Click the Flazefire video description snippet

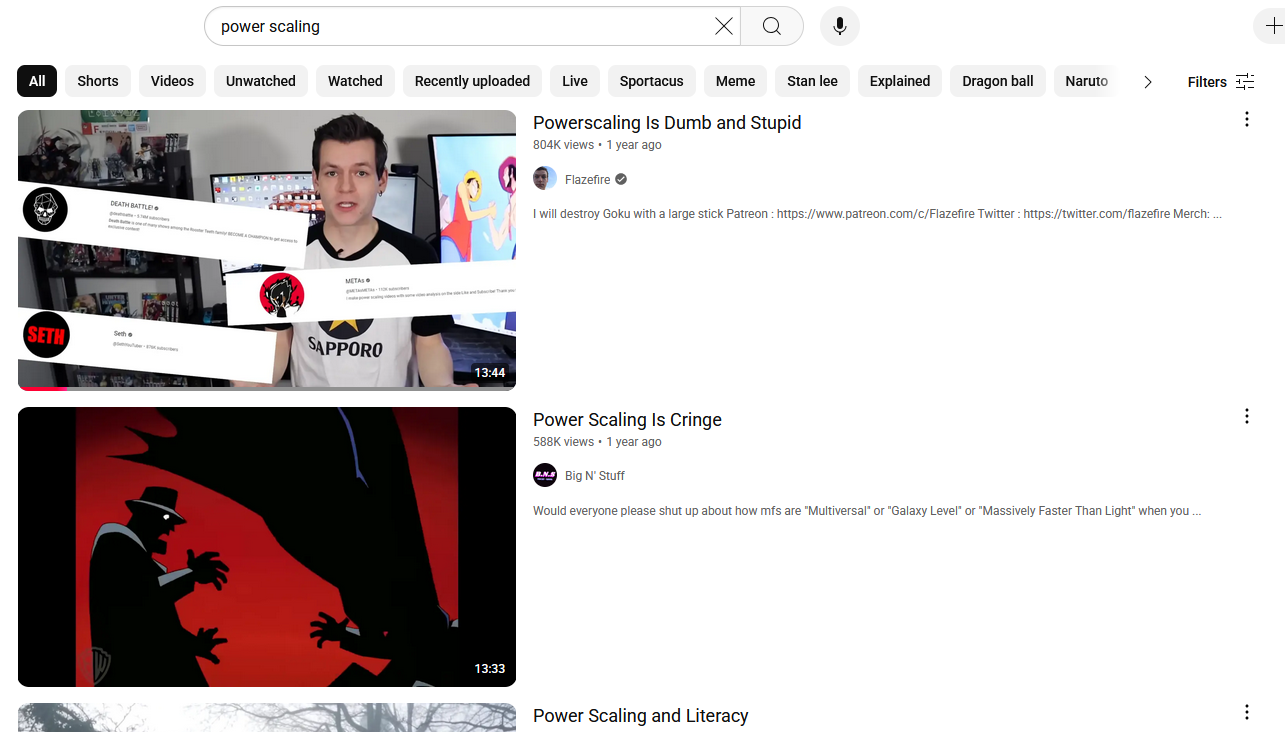tap(877, 214)
